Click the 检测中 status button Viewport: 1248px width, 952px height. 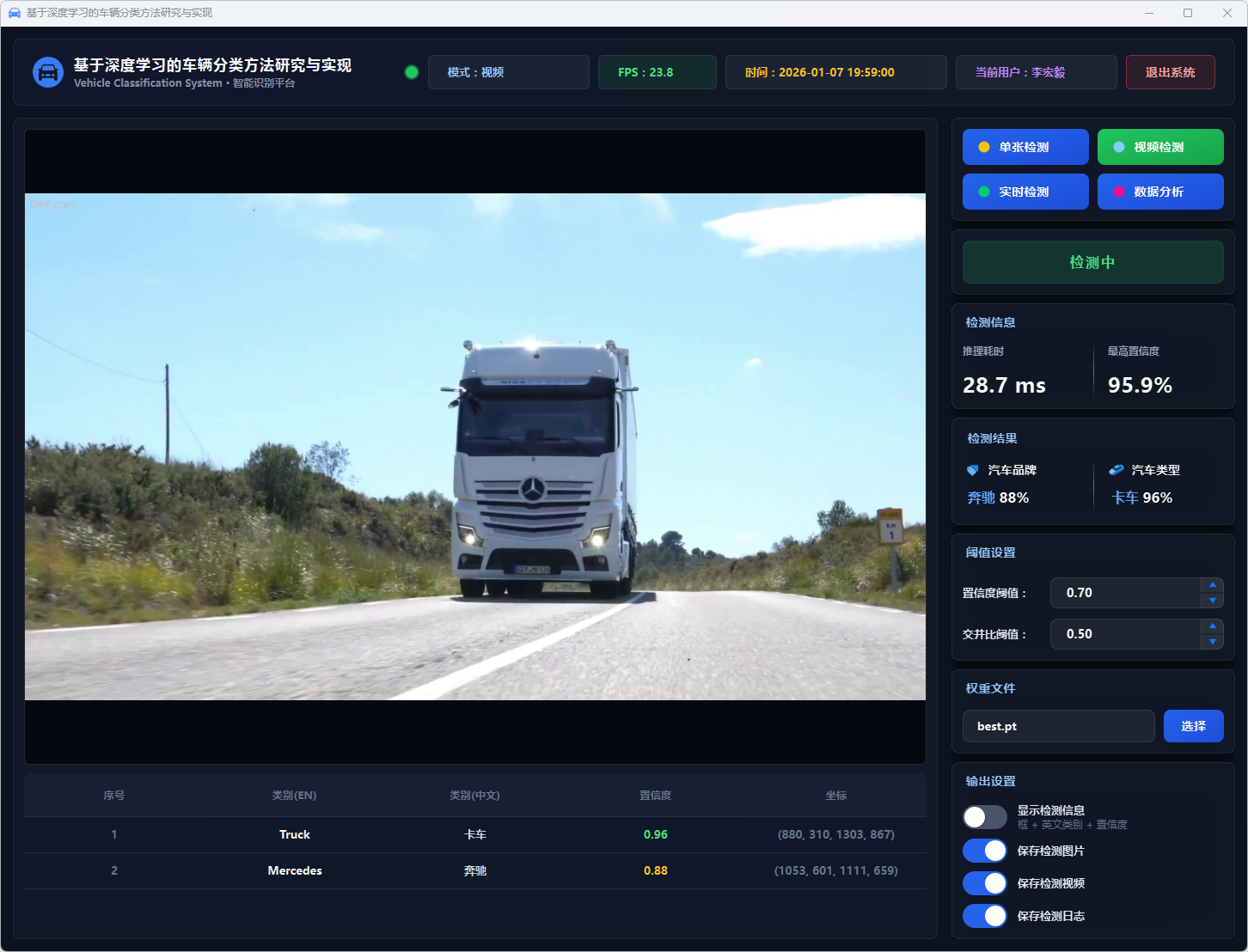1093,262
